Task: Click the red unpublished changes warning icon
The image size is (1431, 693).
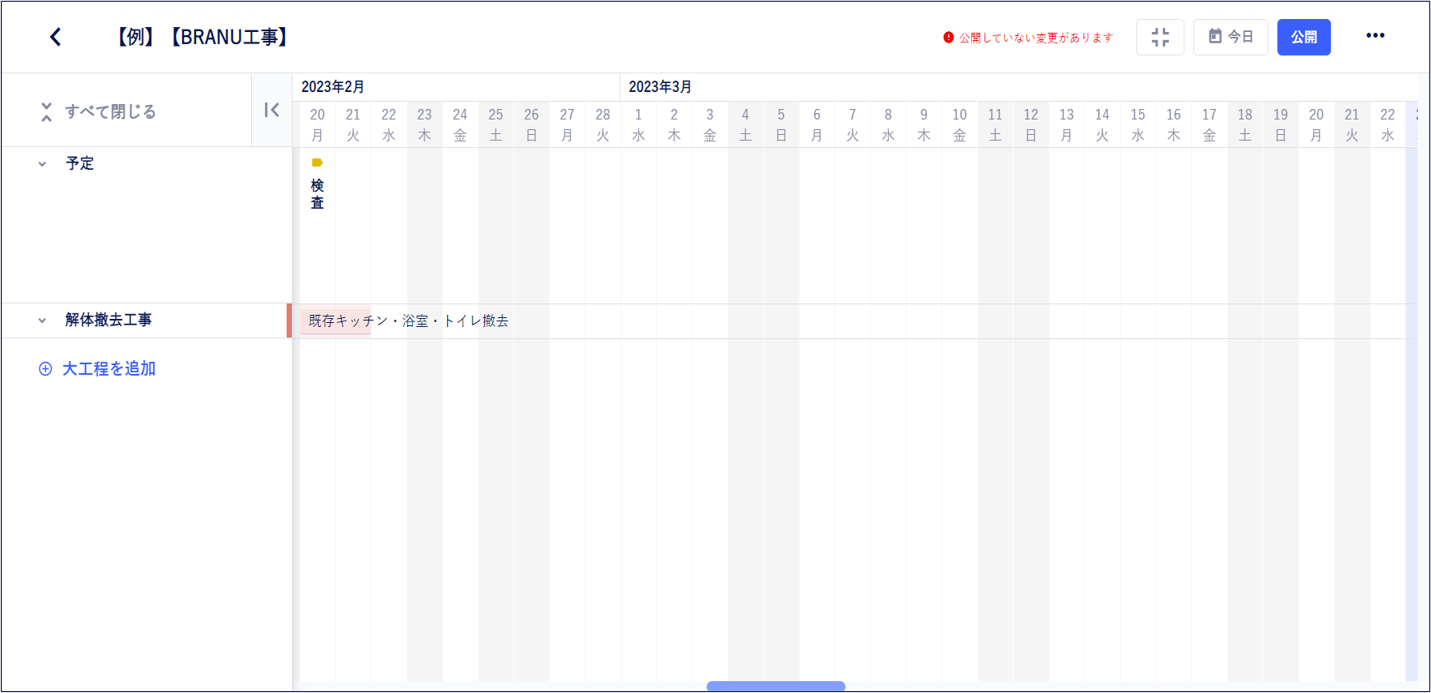Action: coord(948,37)
